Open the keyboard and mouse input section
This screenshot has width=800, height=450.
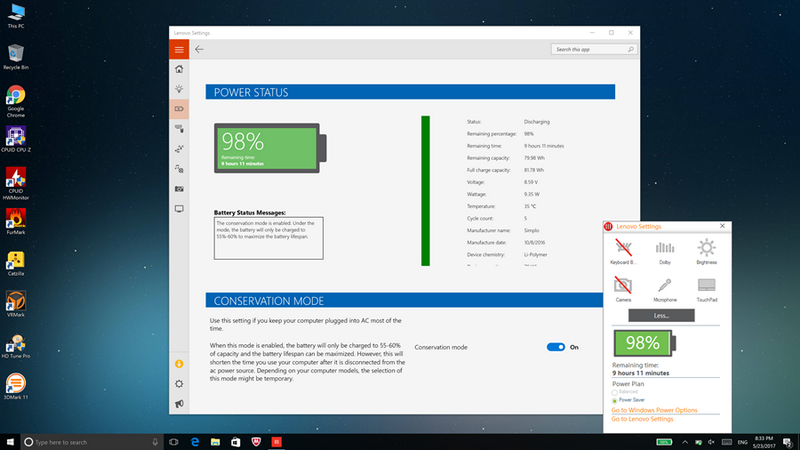[x=179, y=129]
